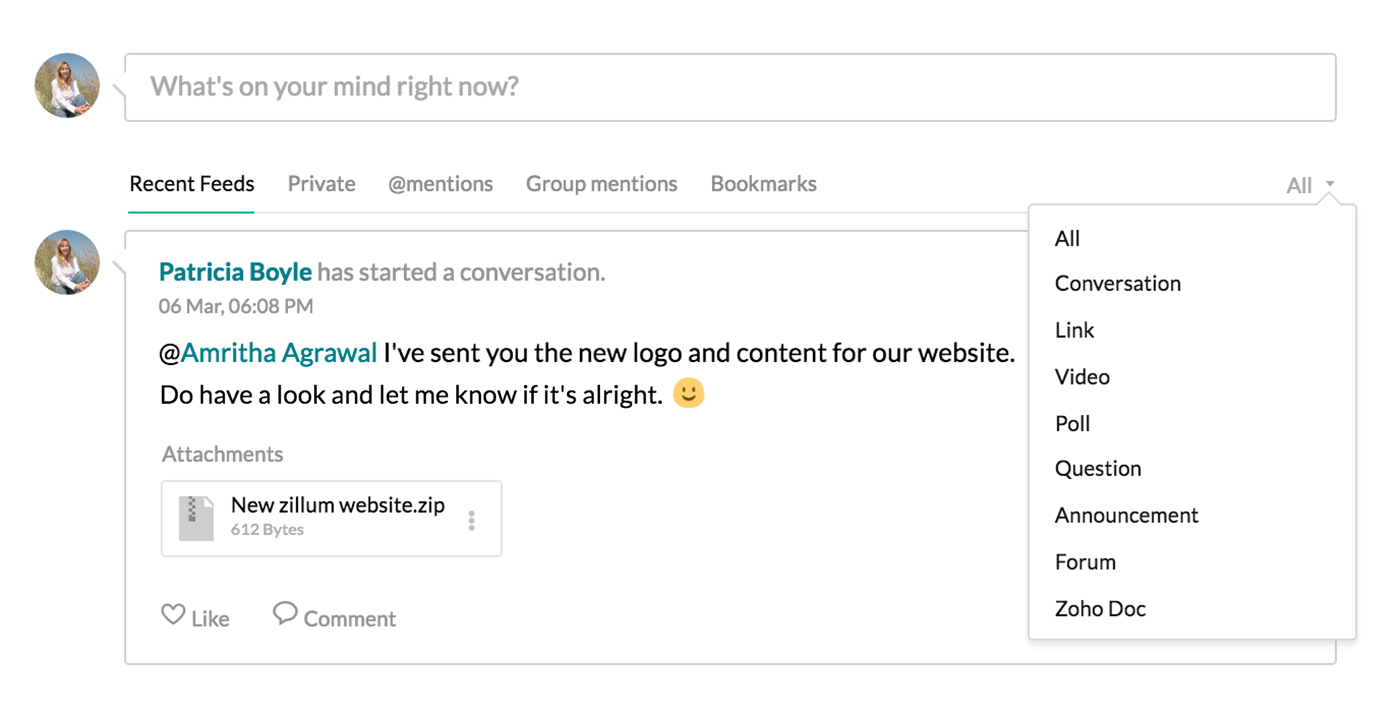1400x719 pixels.
Task: Pick Zoho Doc from the filter list
Action: click(1100, 609)
